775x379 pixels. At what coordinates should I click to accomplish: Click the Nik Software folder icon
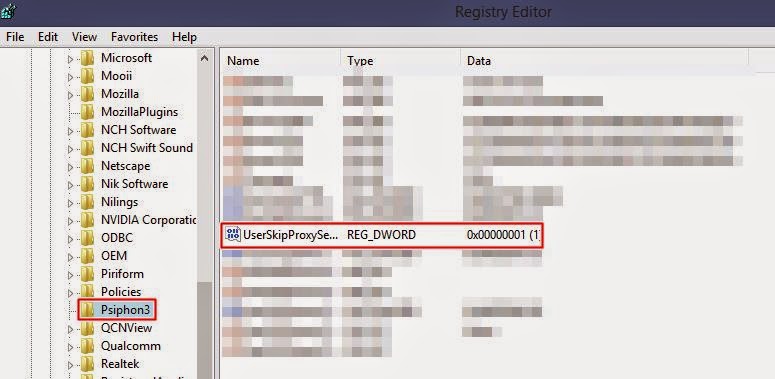tap(87, 184)
